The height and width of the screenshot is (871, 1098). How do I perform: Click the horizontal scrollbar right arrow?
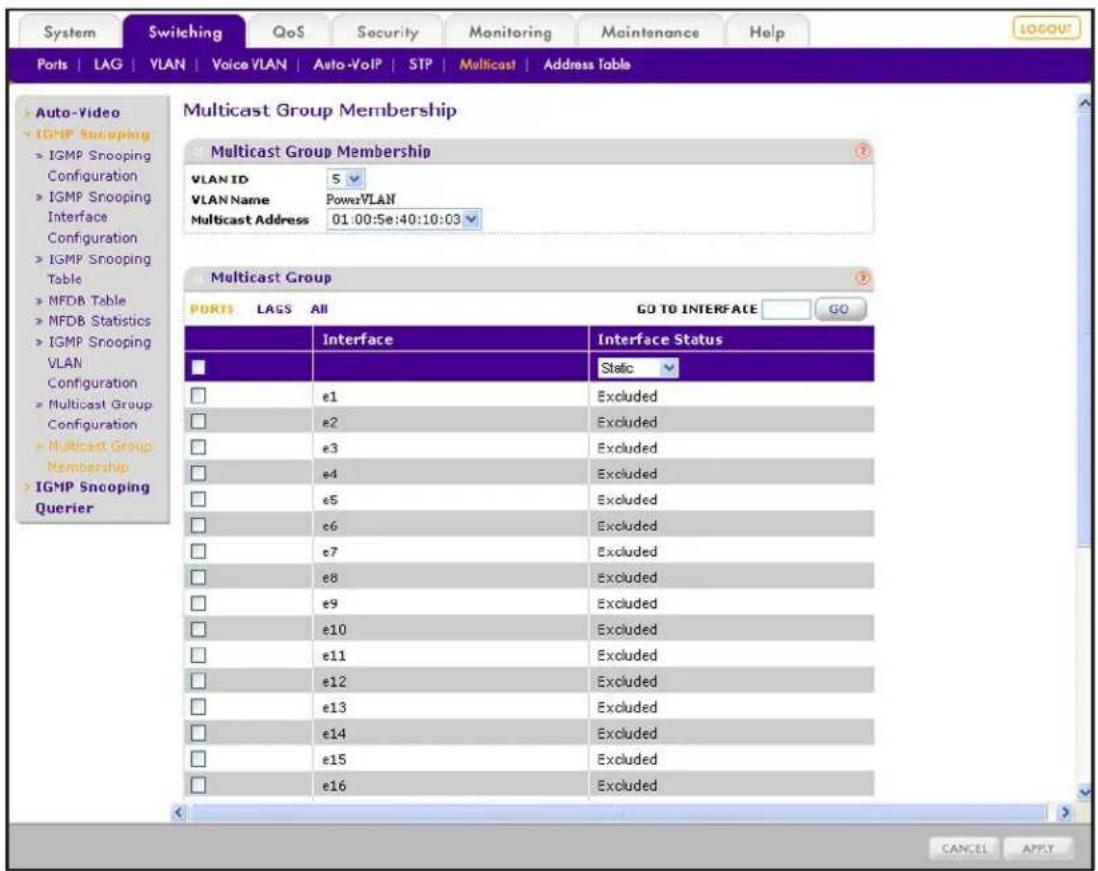point(1065,813)
